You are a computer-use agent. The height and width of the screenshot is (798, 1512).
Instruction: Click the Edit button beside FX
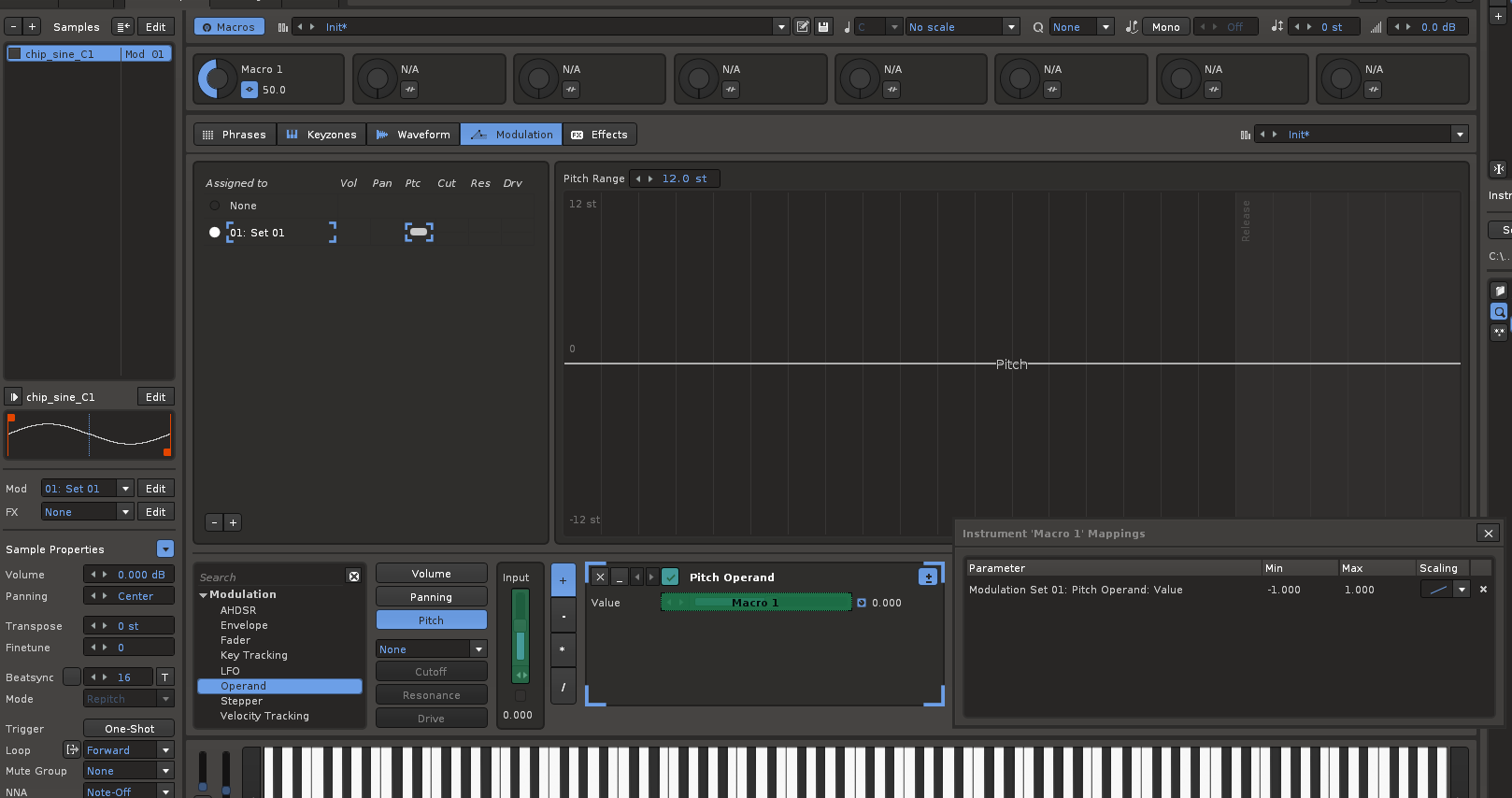pyautogui.click(x=155, y=512)
